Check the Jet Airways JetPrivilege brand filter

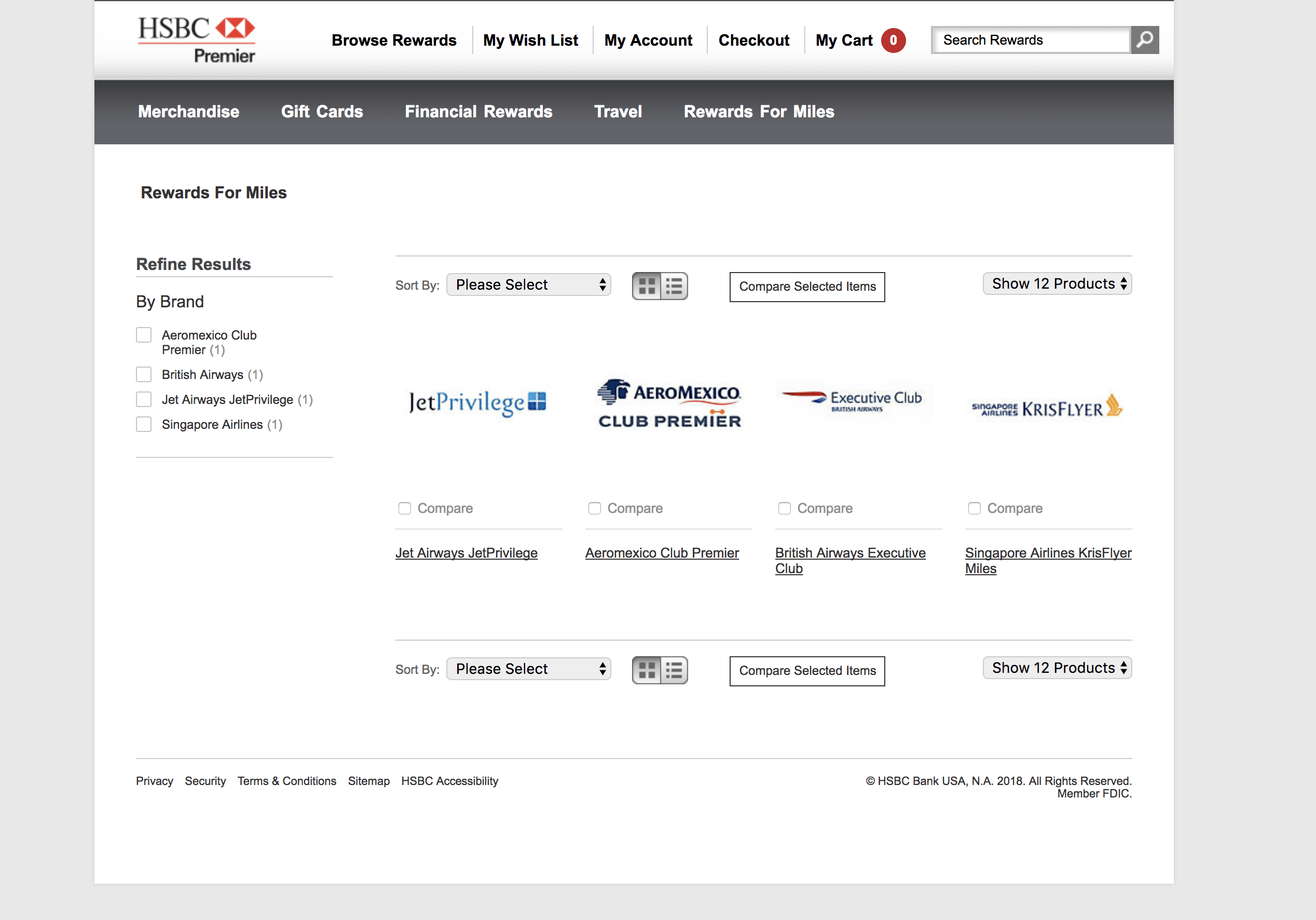(x=144, y=399)
